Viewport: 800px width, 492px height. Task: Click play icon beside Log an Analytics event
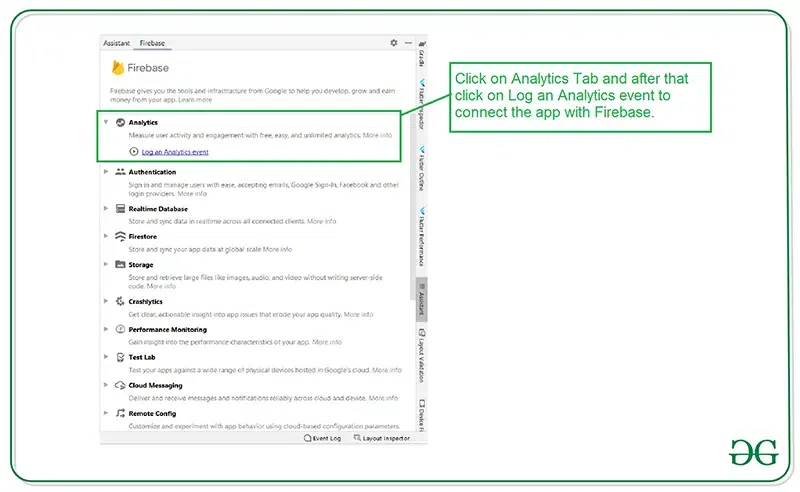point(134,152)
